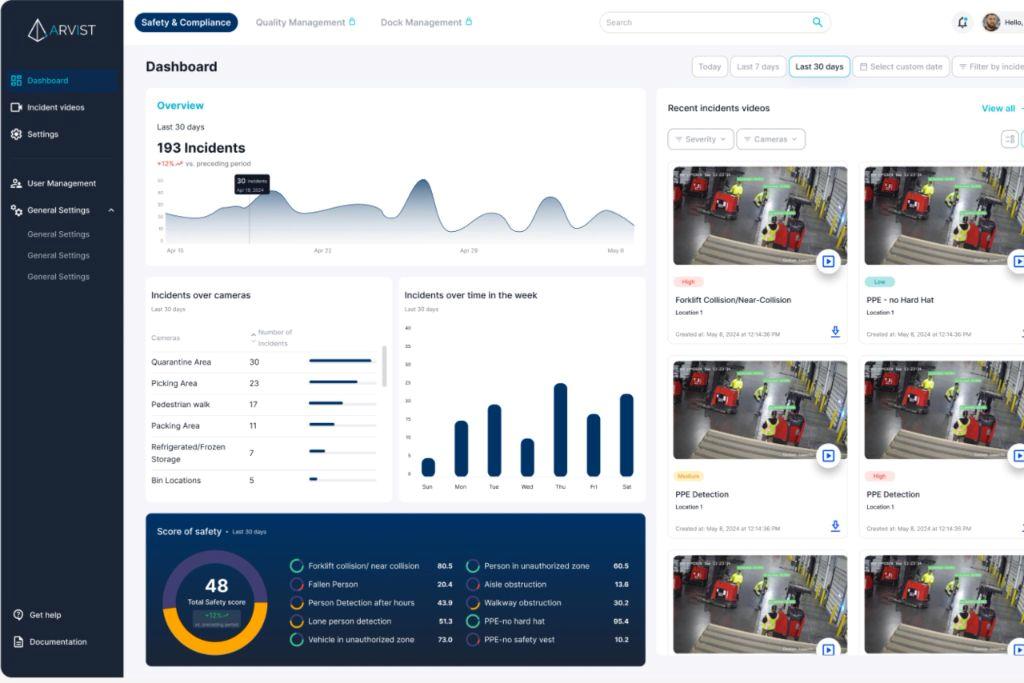Screen dimensions: 1024x683
Task: Click the 193 Incidents heading
Action: [x=201, y=148]
